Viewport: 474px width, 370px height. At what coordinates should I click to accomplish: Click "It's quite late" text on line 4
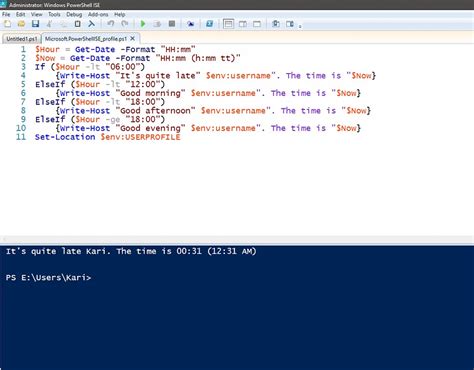158,76
